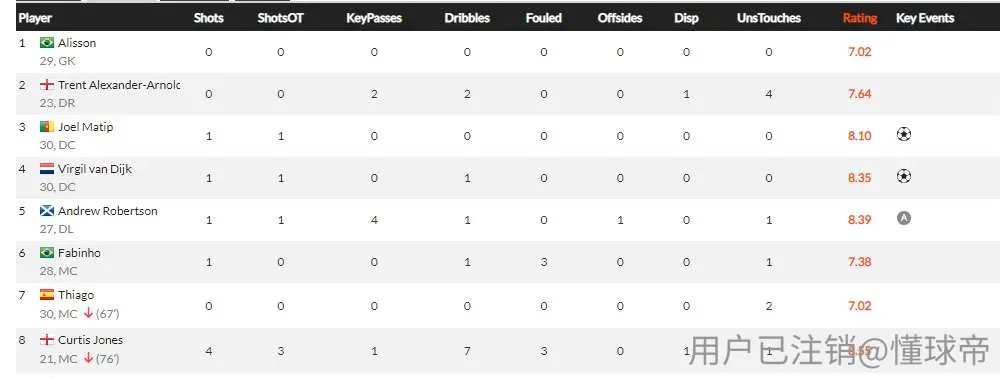Click Curtis Jones's red substitution arrow
This screenshot has width=1001, height=379.
88,359
